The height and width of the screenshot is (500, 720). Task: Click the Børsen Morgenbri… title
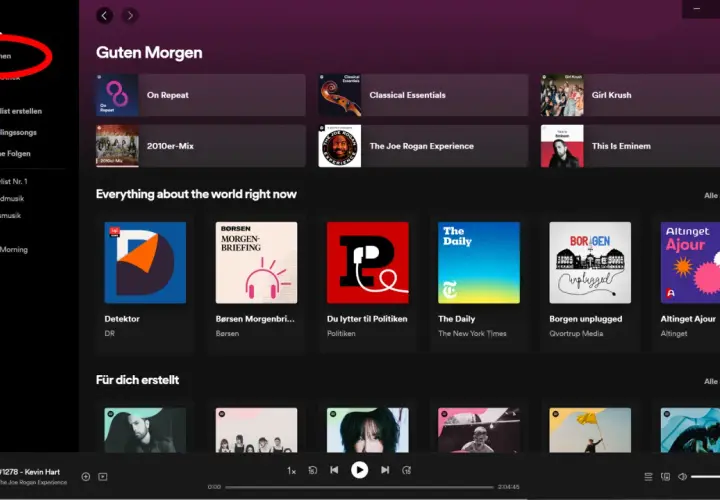click(x=255, y=319)
